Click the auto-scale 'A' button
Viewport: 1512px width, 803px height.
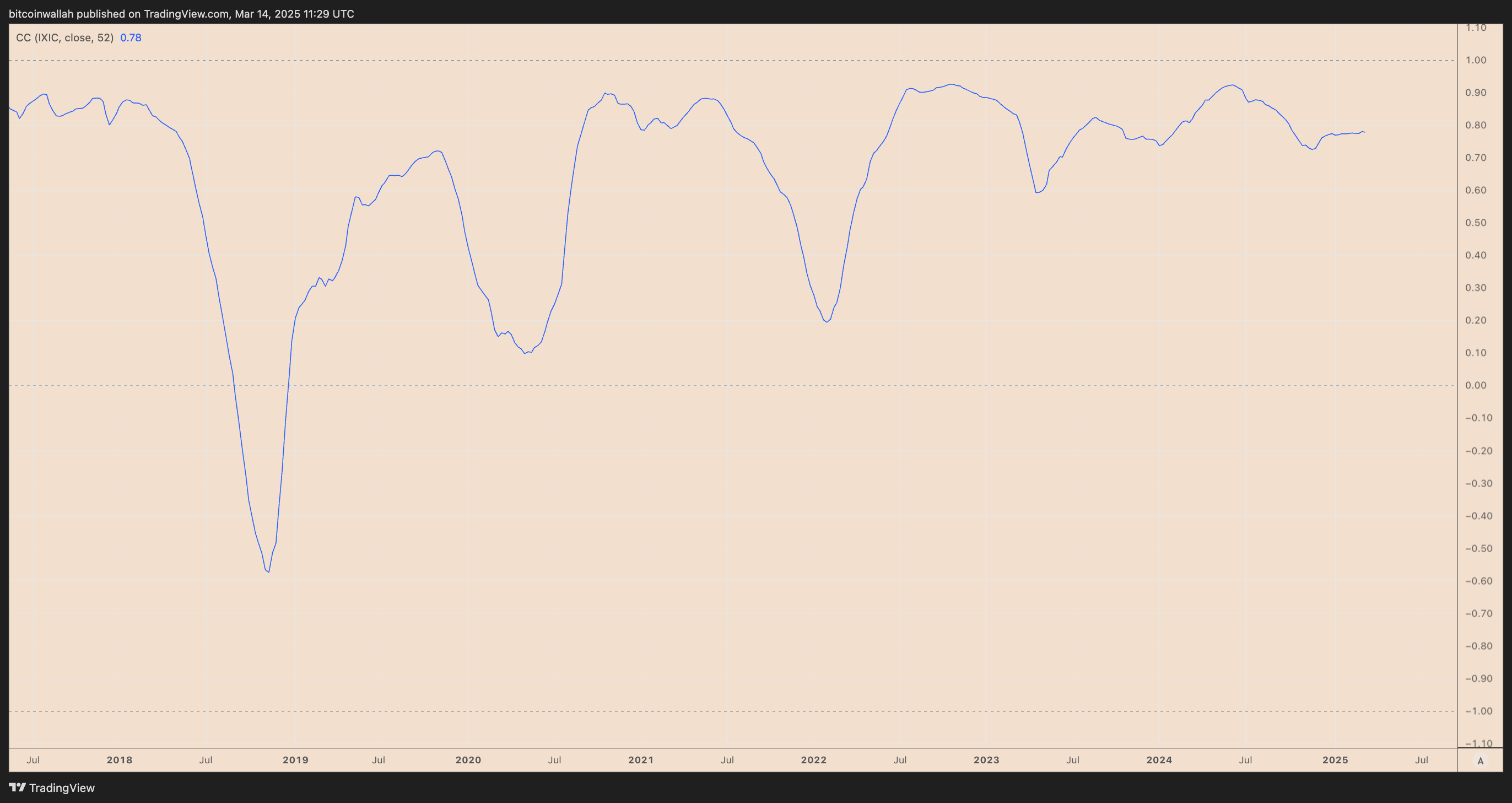coord(1480,761)
